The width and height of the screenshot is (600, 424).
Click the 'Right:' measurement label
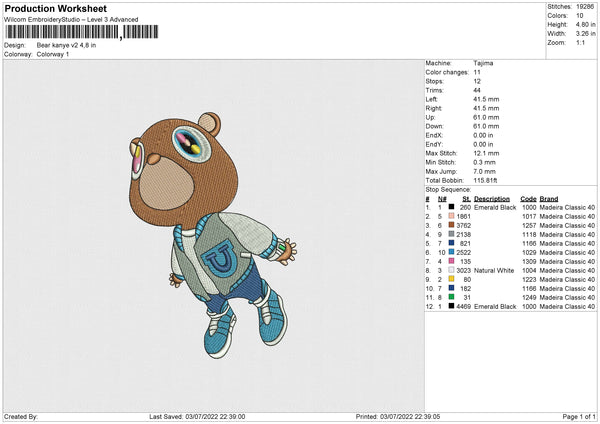tap(434, 108)
